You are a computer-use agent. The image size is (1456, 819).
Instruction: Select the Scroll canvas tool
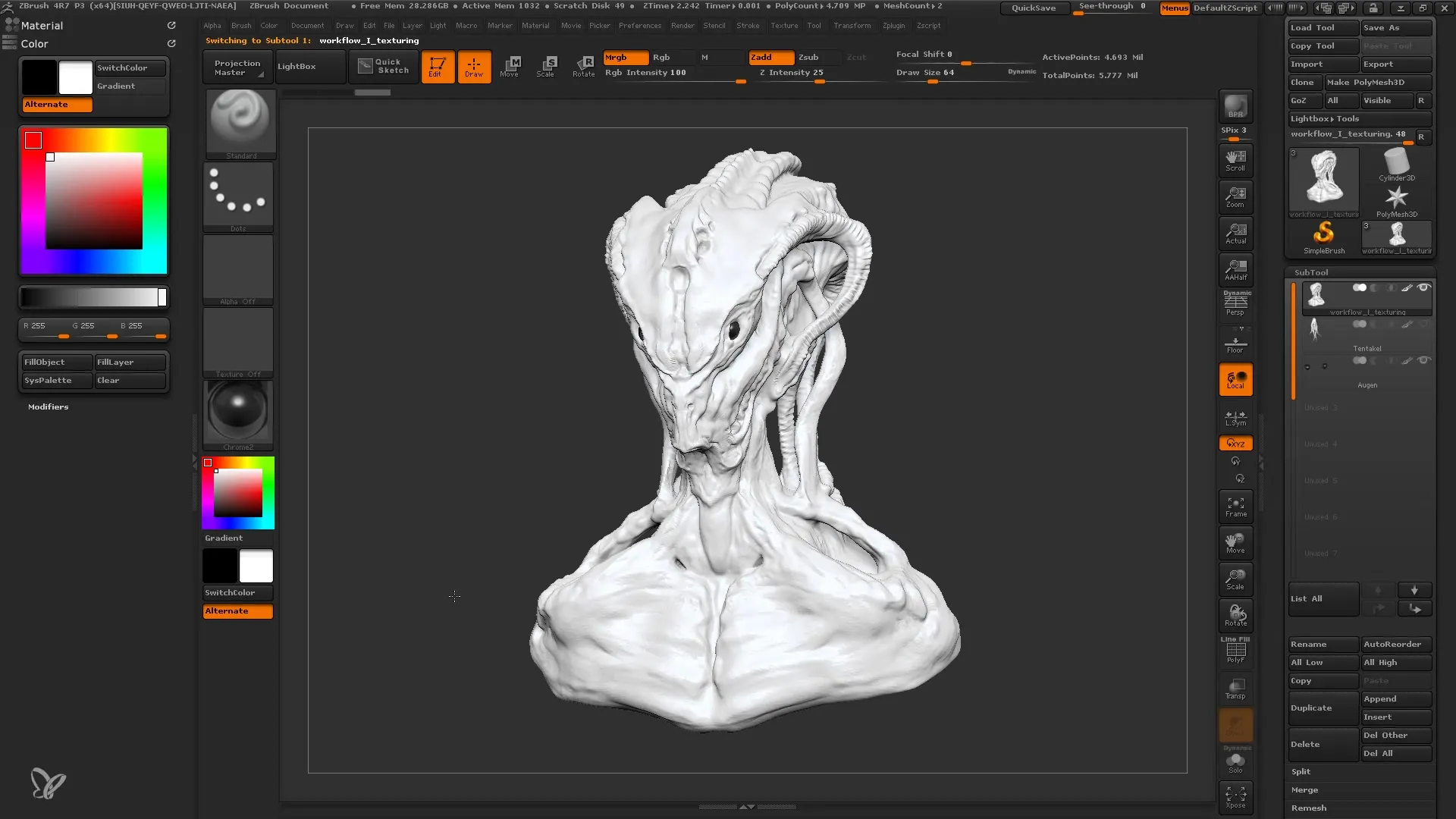(1235, 160)
